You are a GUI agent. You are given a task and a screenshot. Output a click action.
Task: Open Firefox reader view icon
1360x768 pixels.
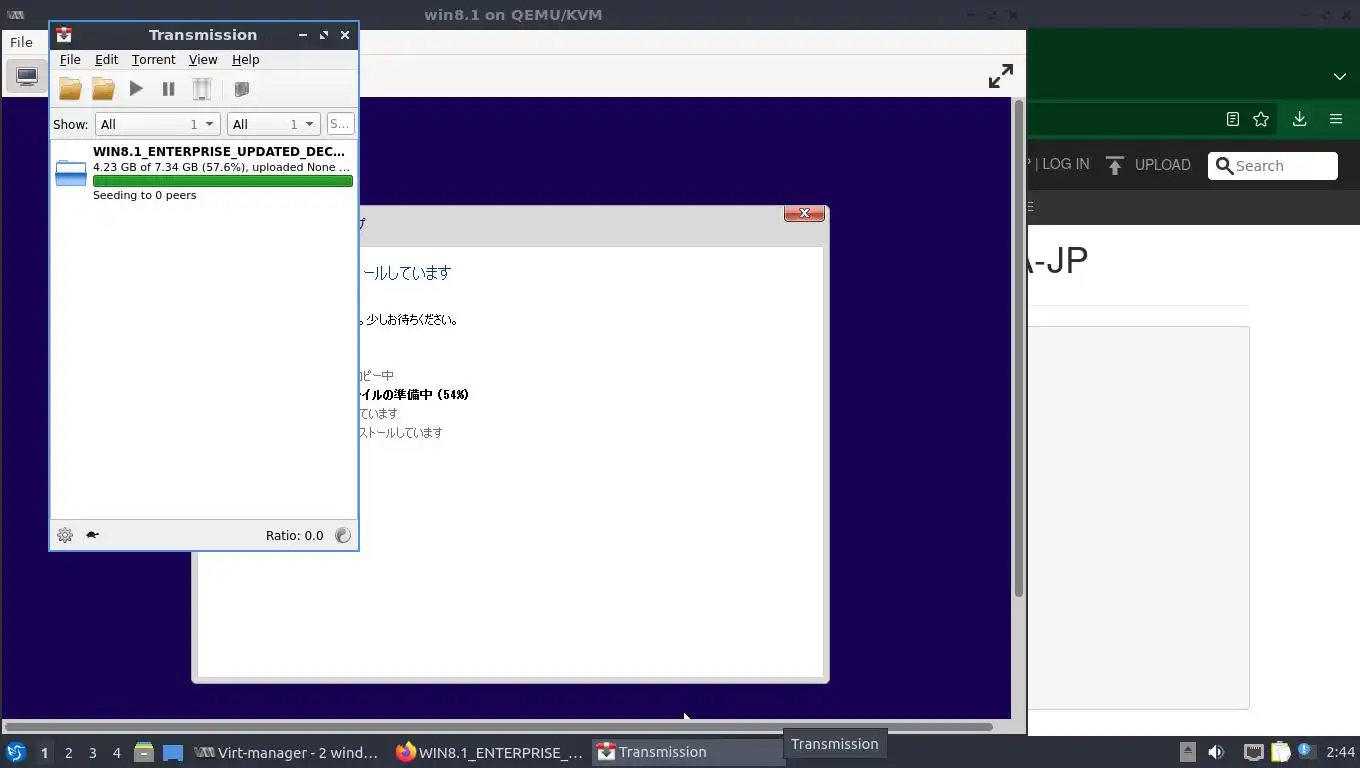point(1232,119)
